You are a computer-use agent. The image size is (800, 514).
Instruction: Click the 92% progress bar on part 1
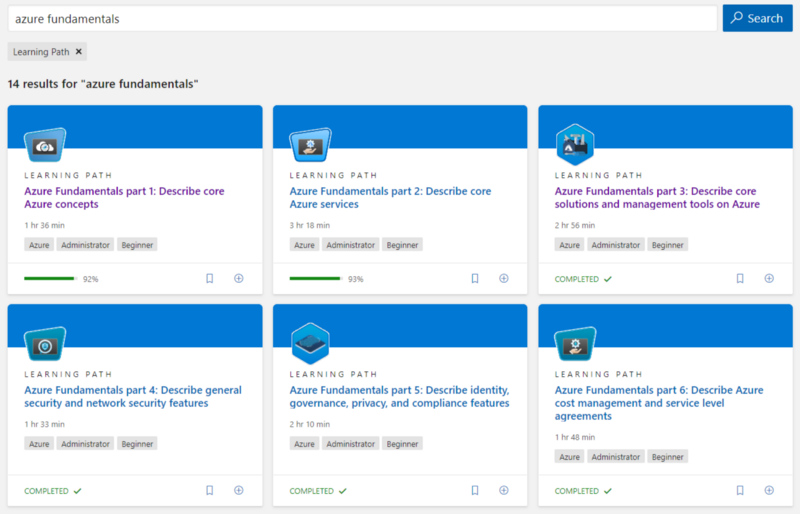[51, 279]
